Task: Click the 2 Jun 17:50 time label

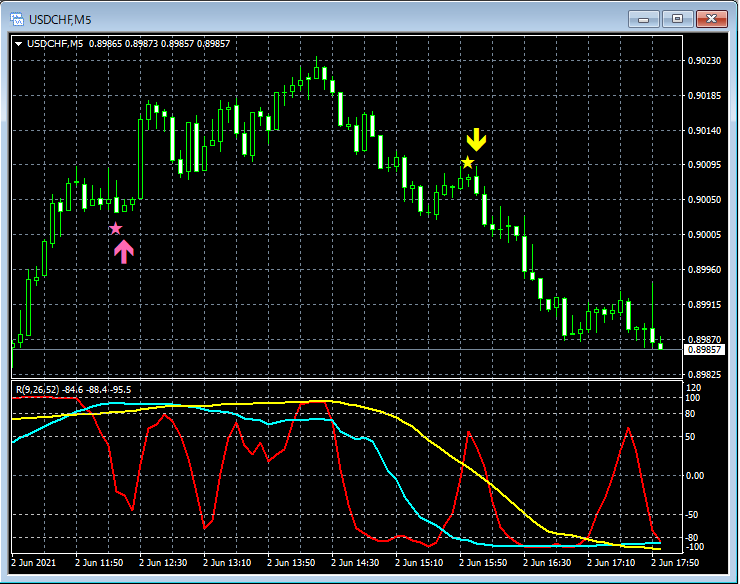Action: coord(675,563)
